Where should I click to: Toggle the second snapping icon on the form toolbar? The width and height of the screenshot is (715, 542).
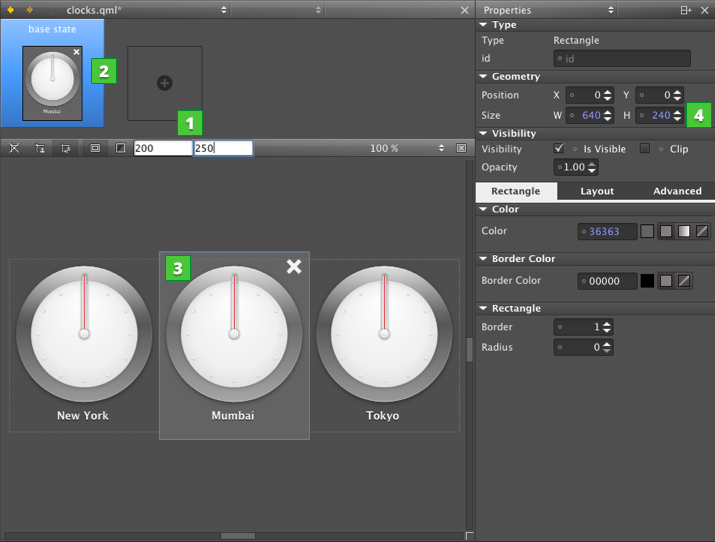coord(40,148)
